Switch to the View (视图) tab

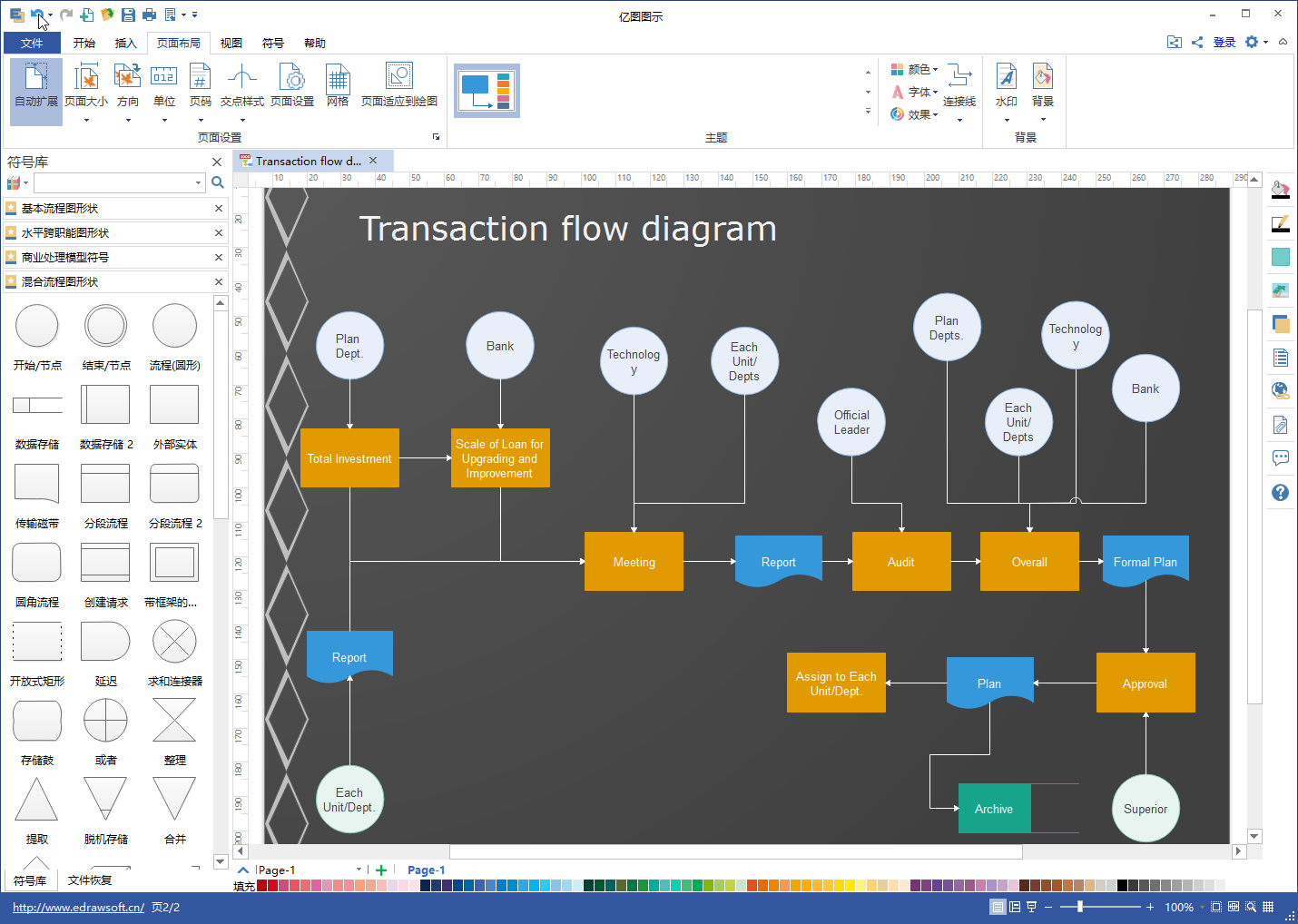pyautogui.click(x=231, y=43)
